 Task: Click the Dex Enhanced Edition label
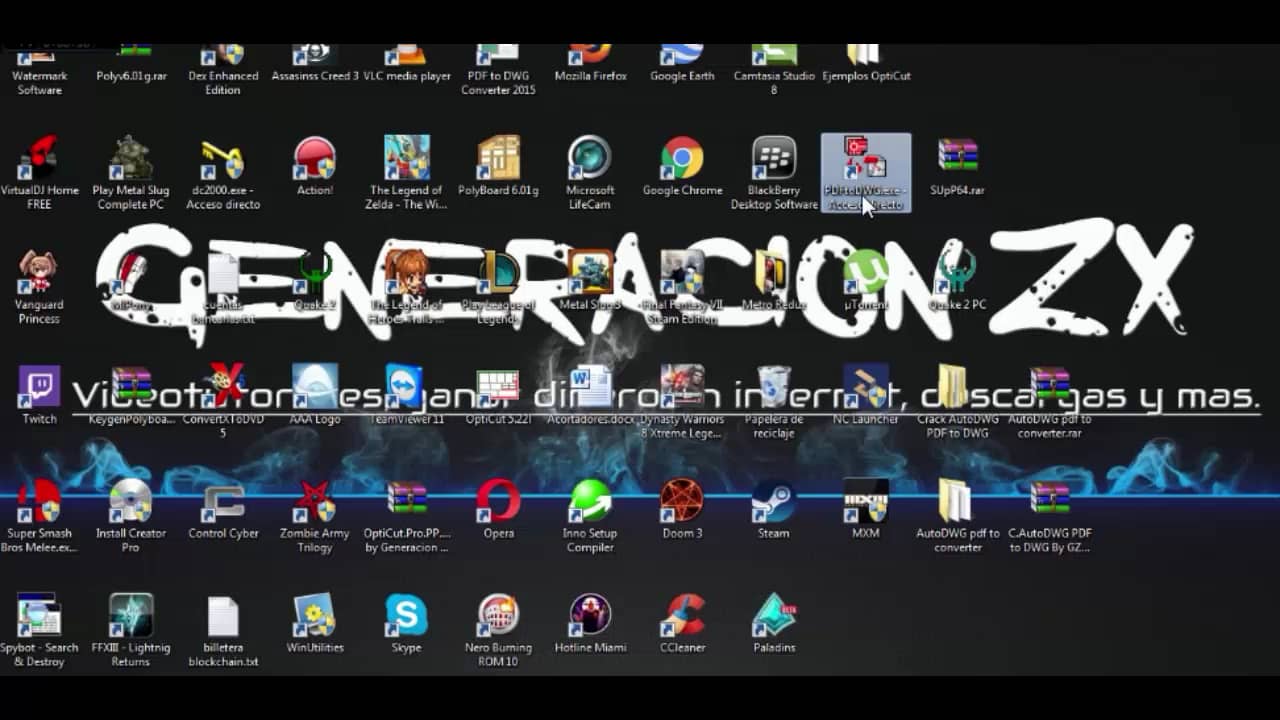[x=222, y=83]
